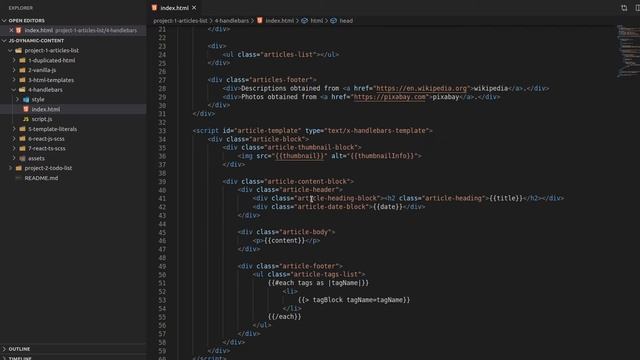Click the 4-handlebars open folder icon

click(22, 90)
